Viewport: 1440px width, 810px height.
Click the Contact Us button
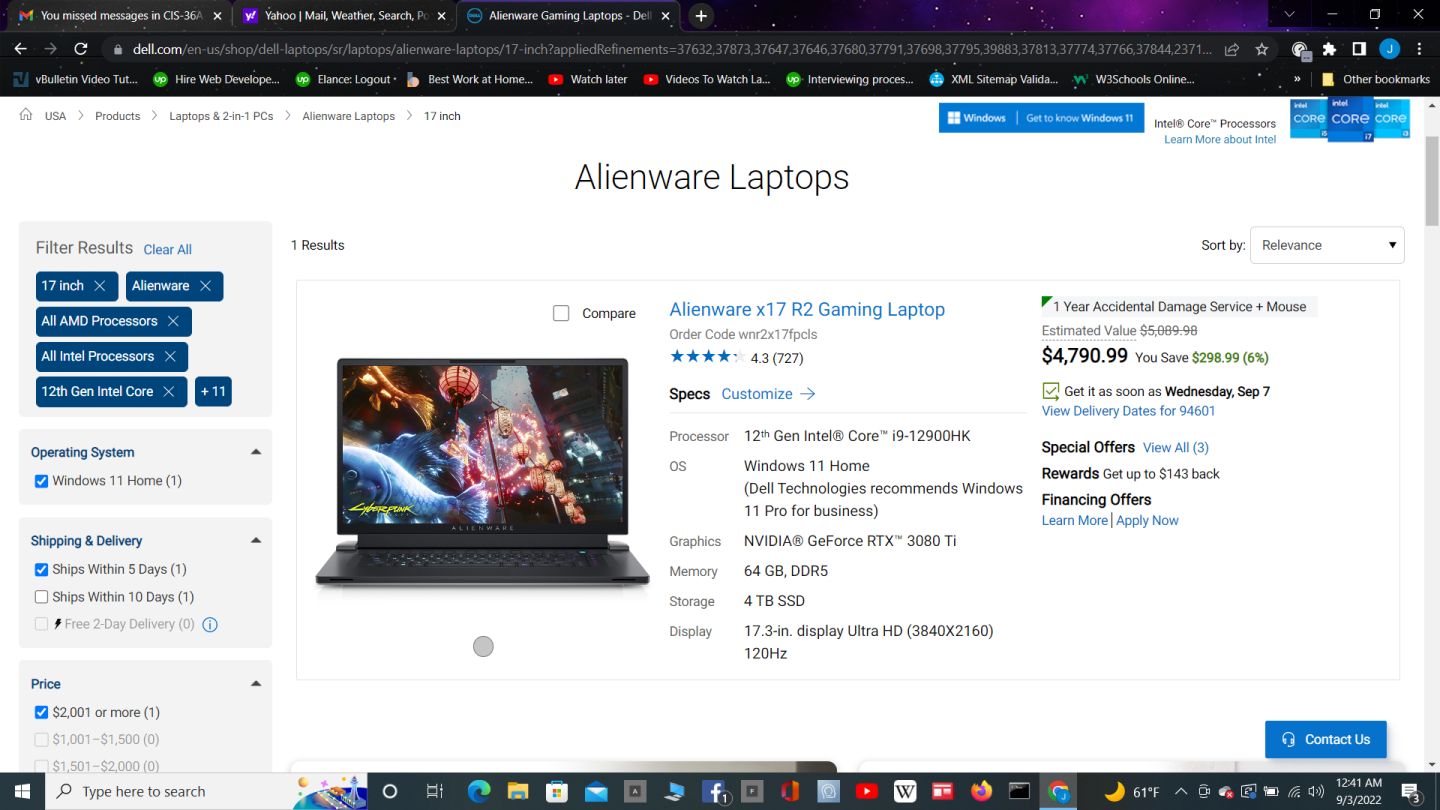[x=1325, y=739]
